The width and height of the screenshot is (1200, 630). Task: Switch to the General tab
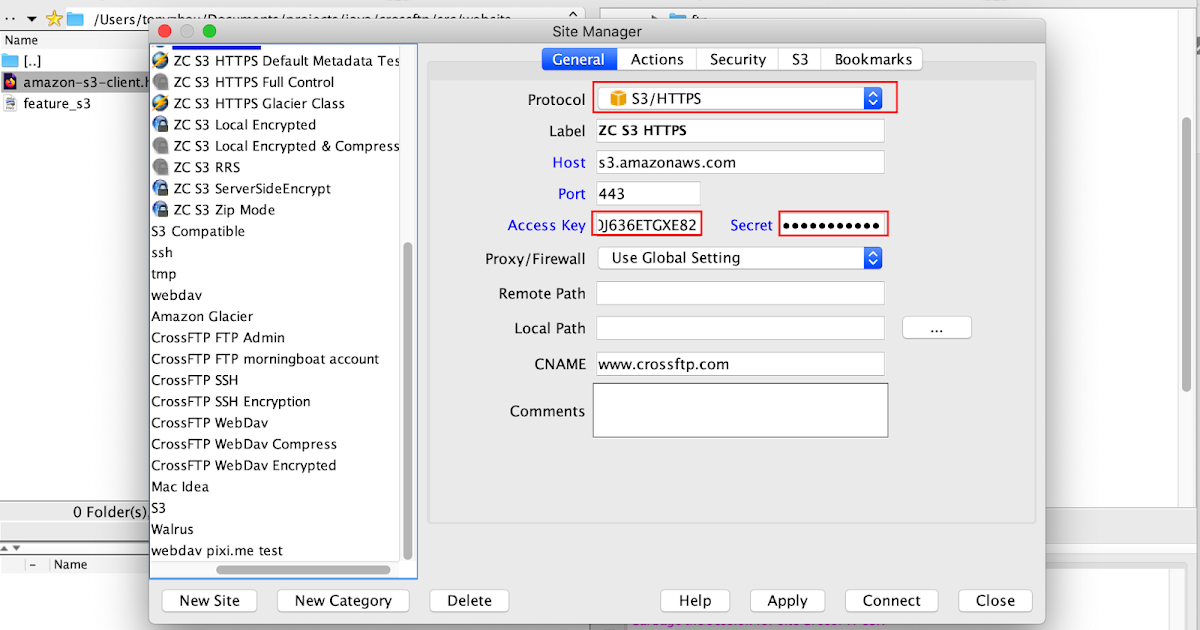tap(579, 59)
